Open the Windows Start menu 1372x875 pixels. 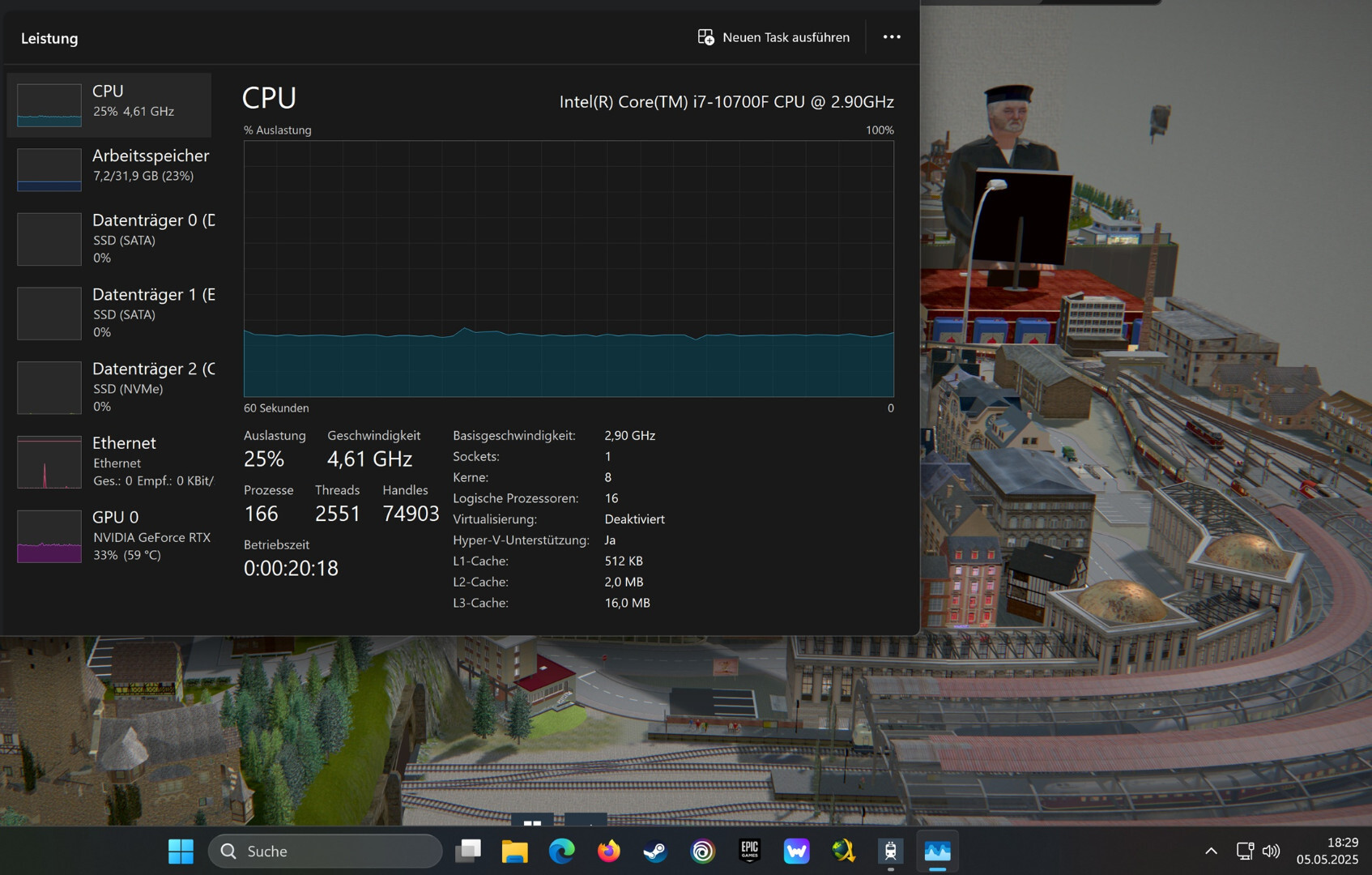181,851
